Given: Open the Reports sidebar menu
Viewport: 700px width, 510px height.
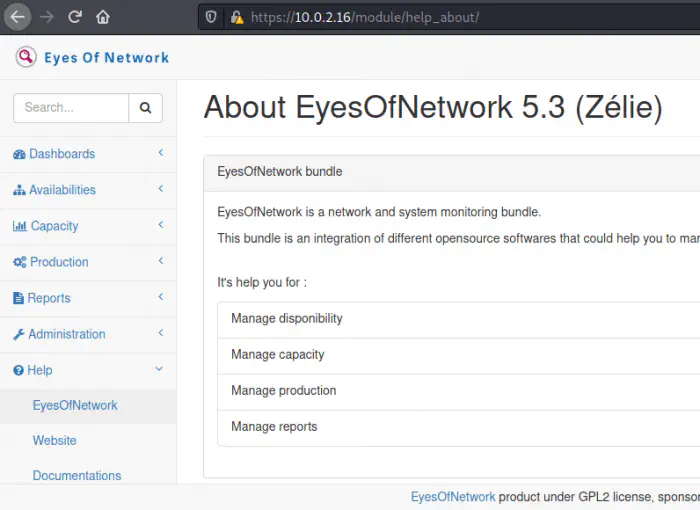Looking at the screenshot, I should [49, 298].
